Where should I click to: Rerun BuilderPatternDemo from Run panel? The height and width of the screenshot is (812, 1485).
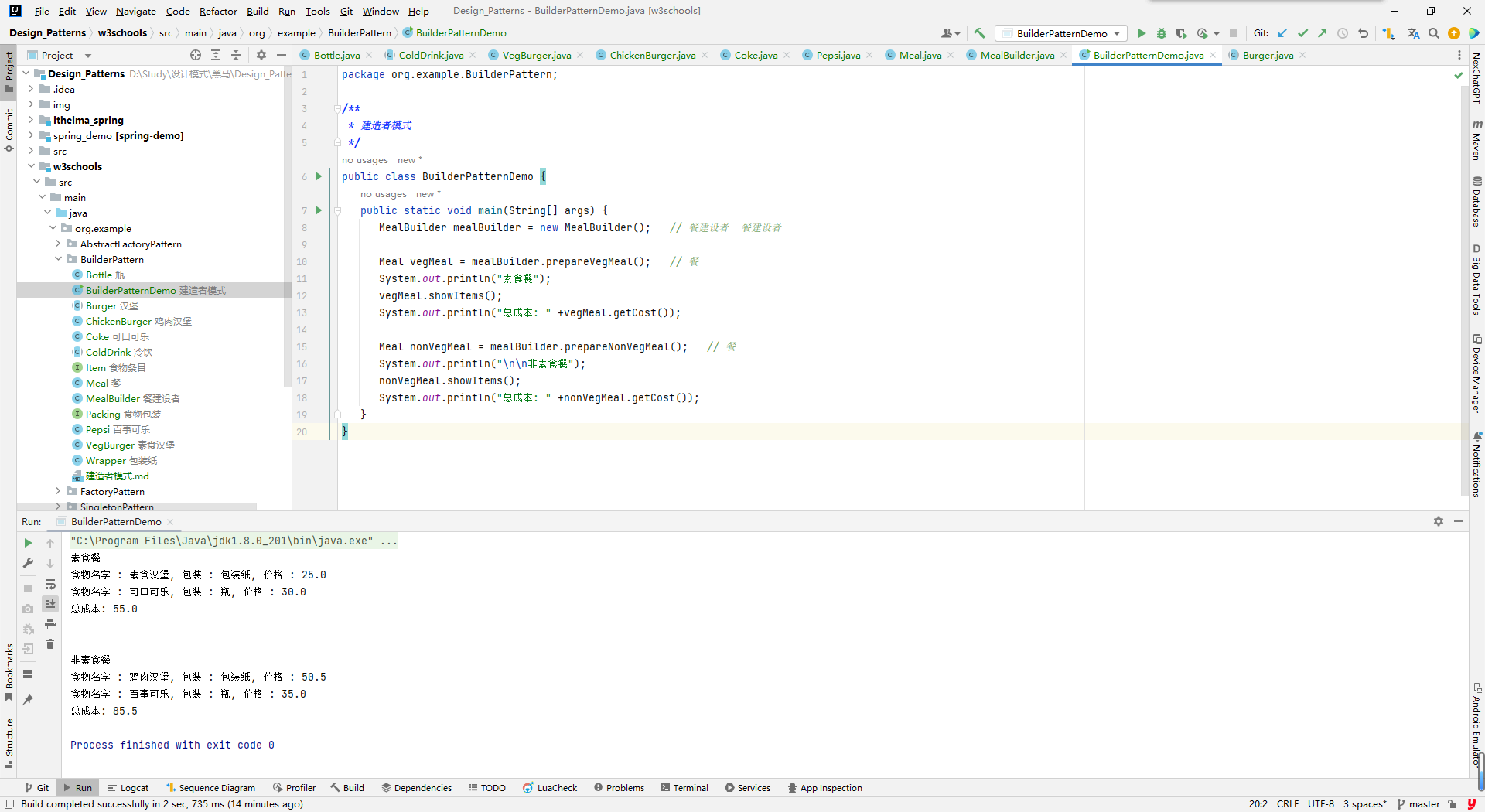28,543
